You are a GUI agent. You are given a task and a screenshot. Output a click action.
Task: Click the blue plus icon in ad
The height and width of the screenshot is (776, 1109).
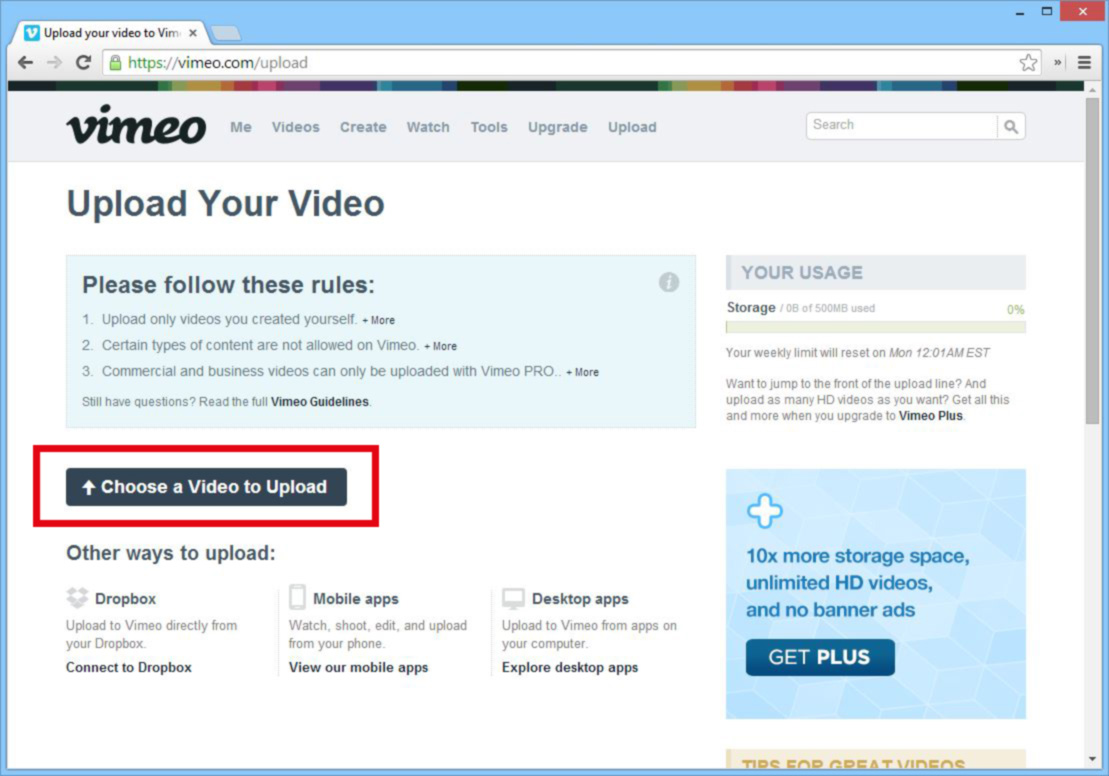pyautogui.click(x=765, y=511)
